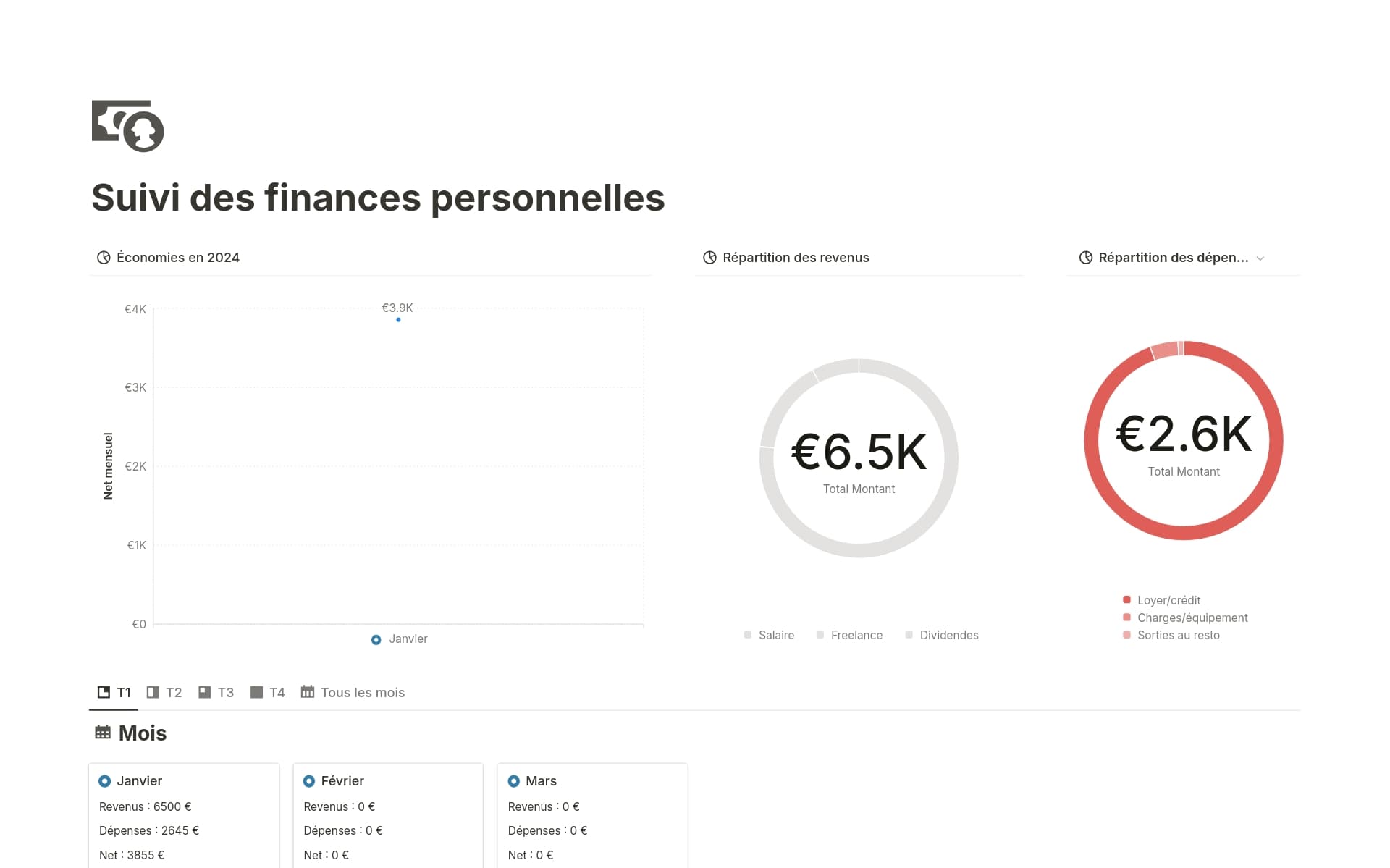This screenshot has width=1390, height=868.
Task: Click the page icon above the title
Action: [x=127, y=127]
